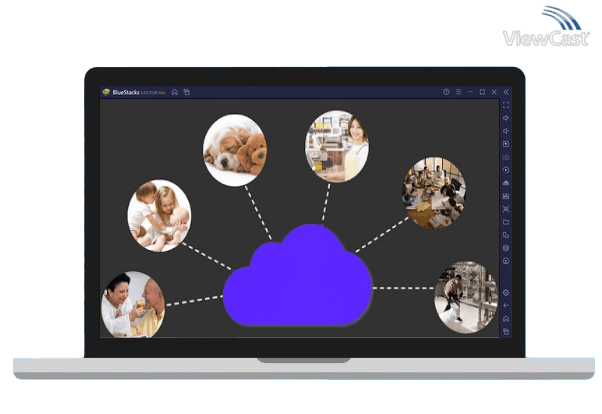Open the BlueStacks help question mark icon
This screenshot has width=602, height=414.
tap(446, 92)
